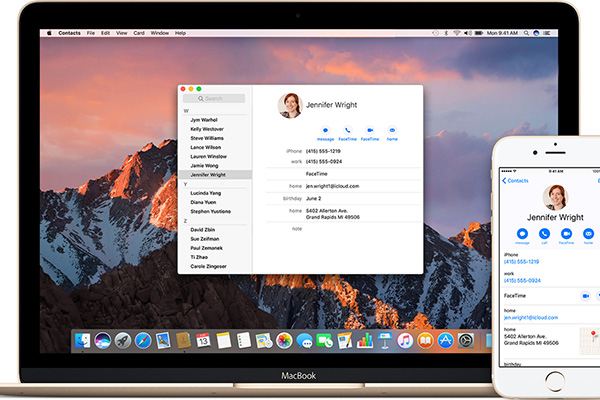Open Photos from the Dock
The image size is (600, 400).
(284, 341)
